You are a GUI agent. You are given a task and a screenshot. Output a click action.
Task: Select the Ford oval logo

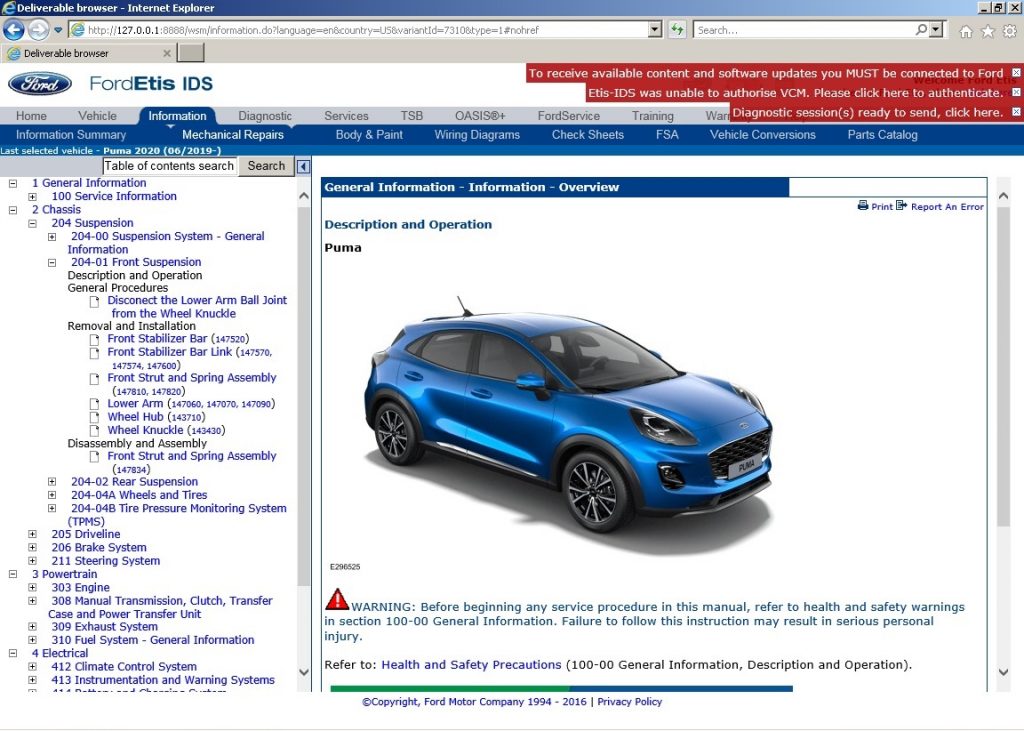pos(38,84)
